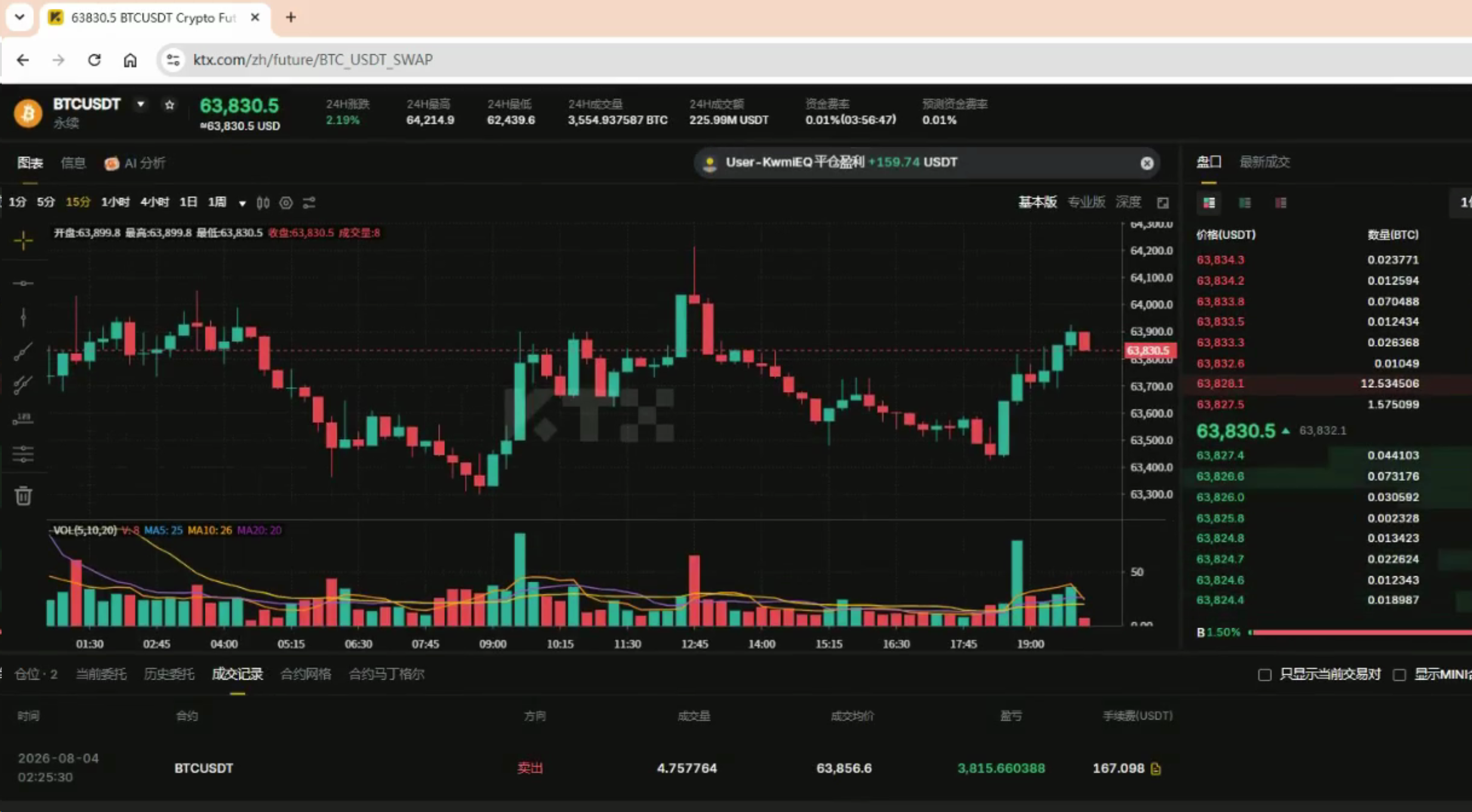This screenshot has height=812, width=1472.
Task: Click ask price 63,834.3 in order book
Action: pyautogui.click(x=1220, y=260)
